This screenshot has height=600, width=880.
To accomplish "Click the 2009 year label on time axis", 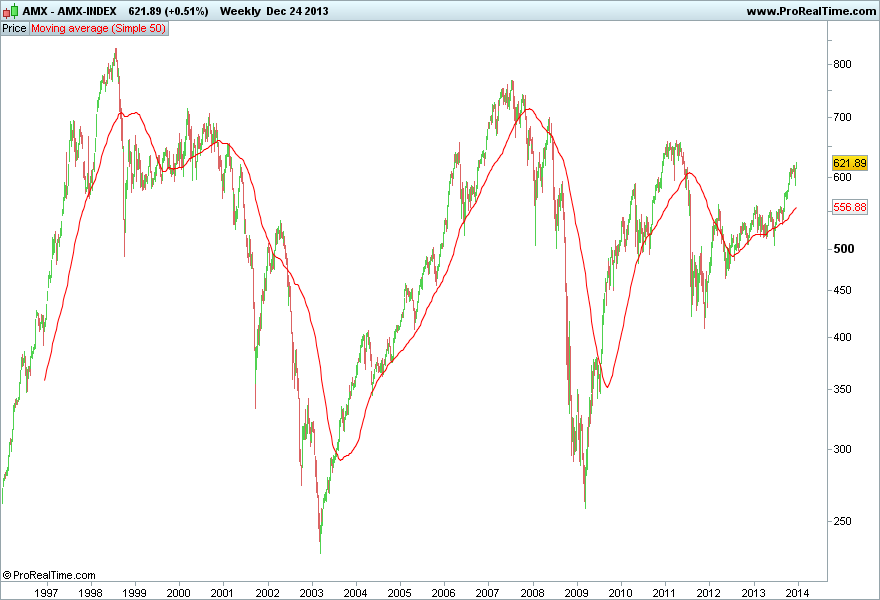I will (576, 593).
